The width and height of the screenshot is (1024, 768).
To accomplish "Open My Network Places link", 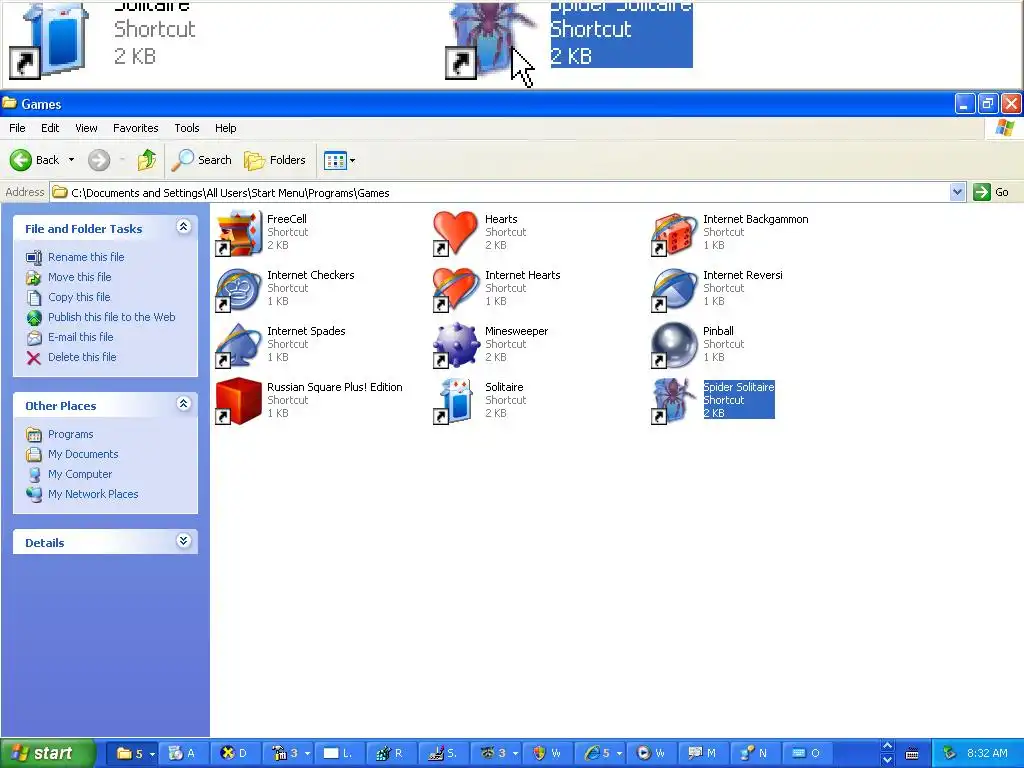I will point(93,494).
